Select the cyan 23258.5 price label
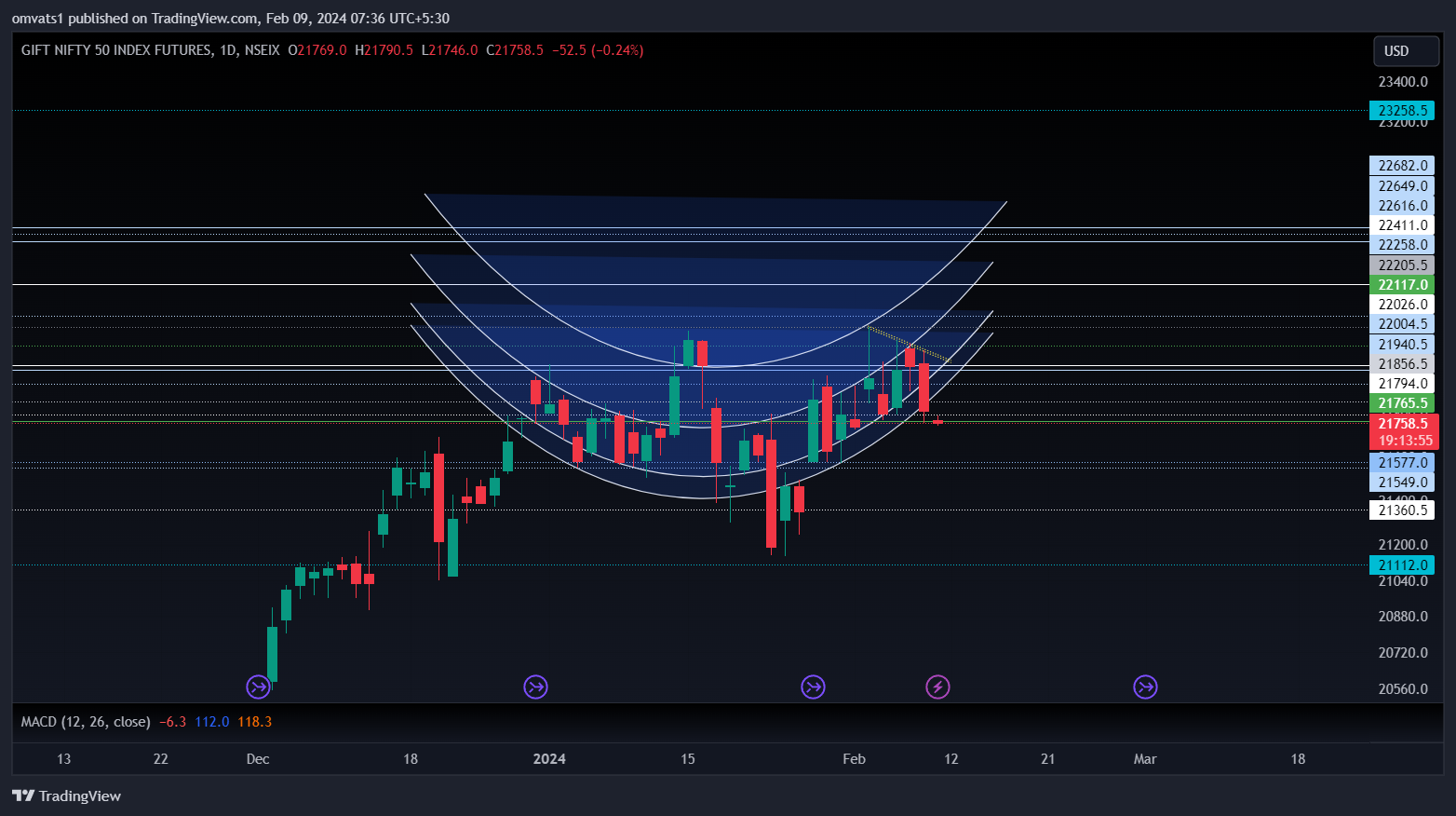This screenshot has height=816, width=1456. pyautogui.click(x=1402, y=111)
